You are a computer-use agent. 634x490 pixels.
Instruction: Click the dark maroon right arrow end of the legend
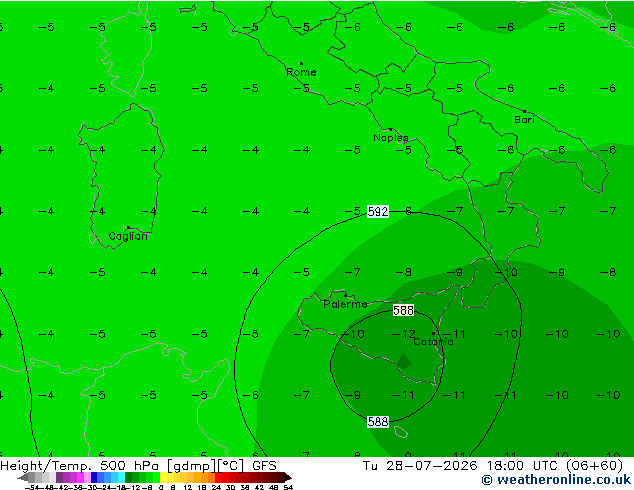point(287,477)
